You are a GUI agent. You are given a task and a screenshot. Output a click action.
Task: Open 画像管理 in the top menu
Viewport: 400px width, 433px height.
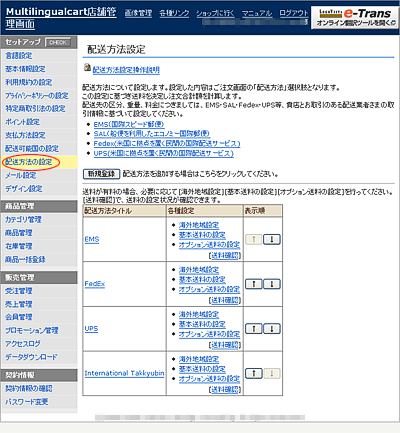point(138,13)
